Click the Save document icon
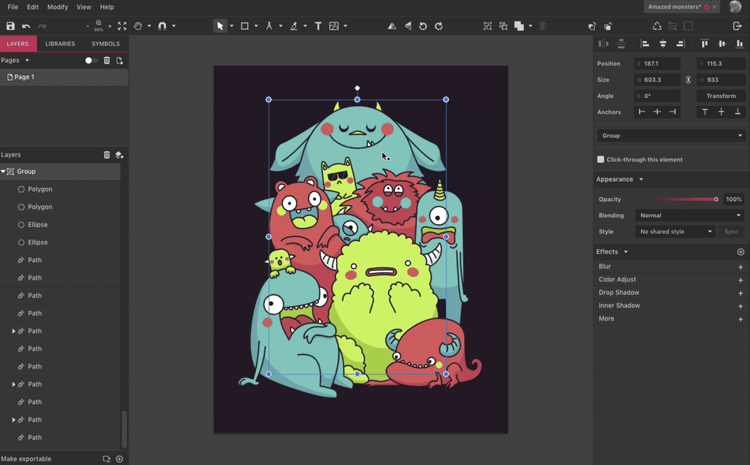Screen dimensions: 750x465 pyautogui.click(x=11, y=26)
